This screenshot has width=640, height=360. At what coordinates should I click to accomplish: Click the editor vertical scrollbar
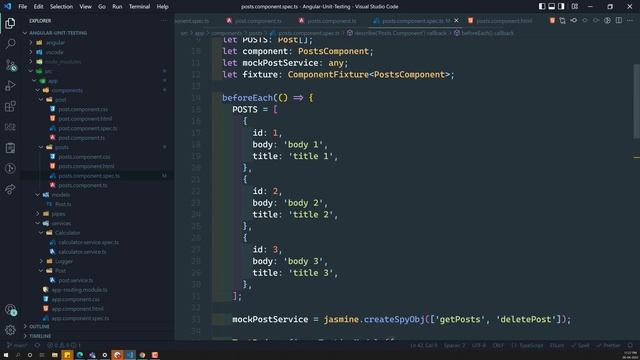636,101
